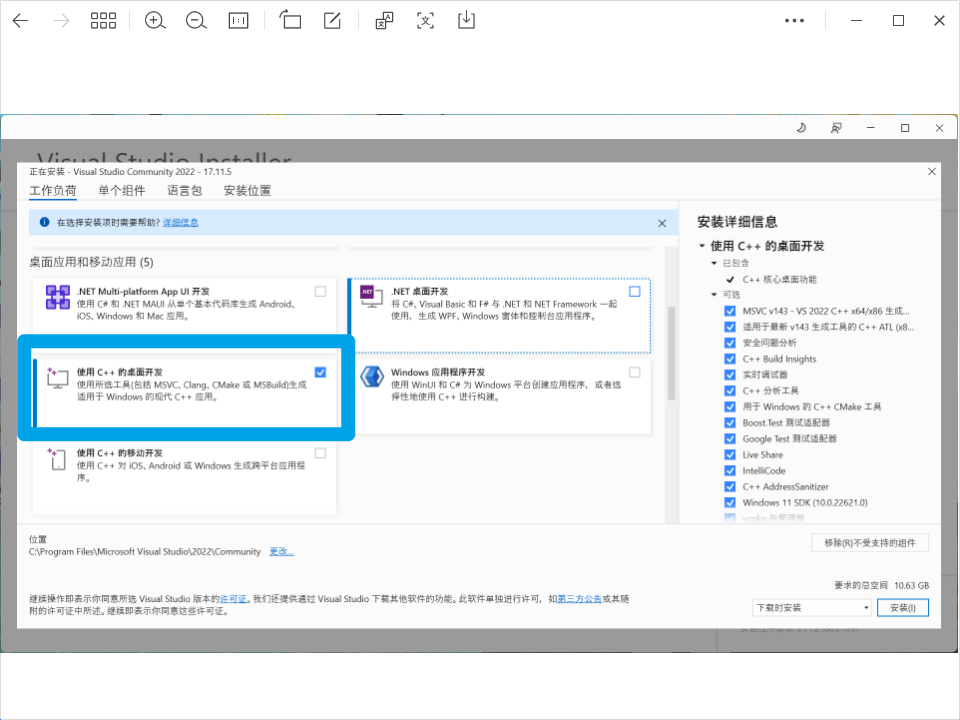960x720 pixels.
Task: Check 使用 C++ 的移动开发 workload
Action: [320, 453]
